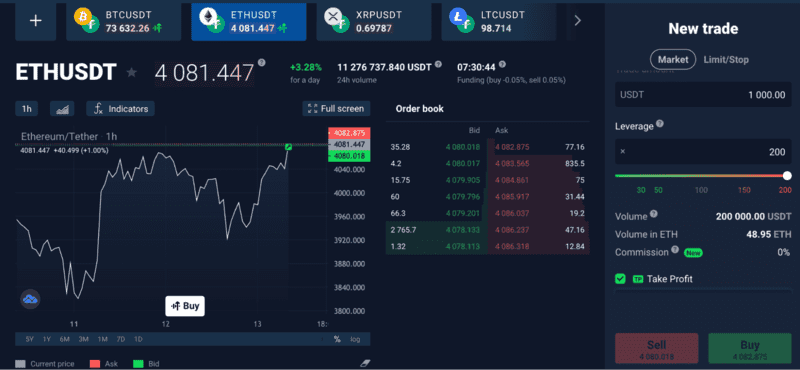Click bid price 4 080.018 in order book
The width and height of the screenshot is (800, 370).
click(x=463, y=147)
